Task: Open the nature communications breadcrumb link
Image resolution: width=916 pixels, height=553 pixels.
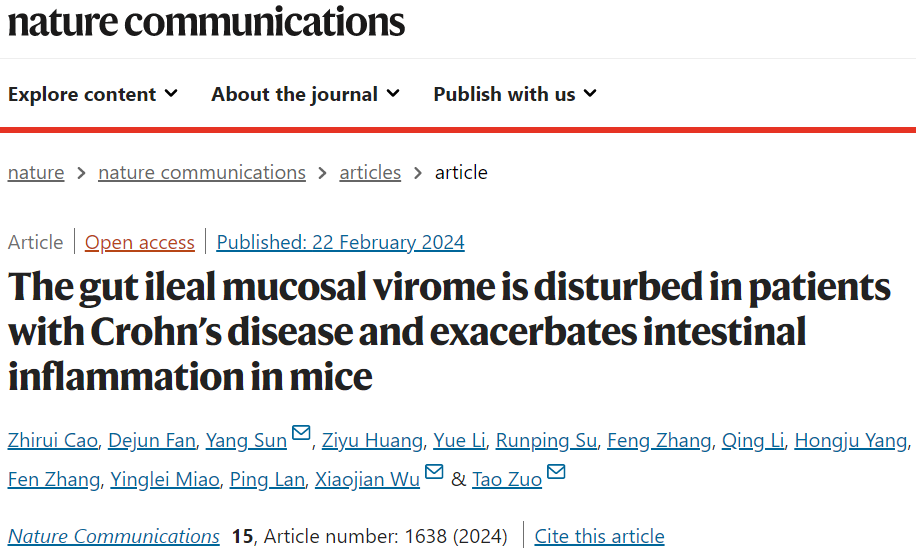Action: click(202, 172)
